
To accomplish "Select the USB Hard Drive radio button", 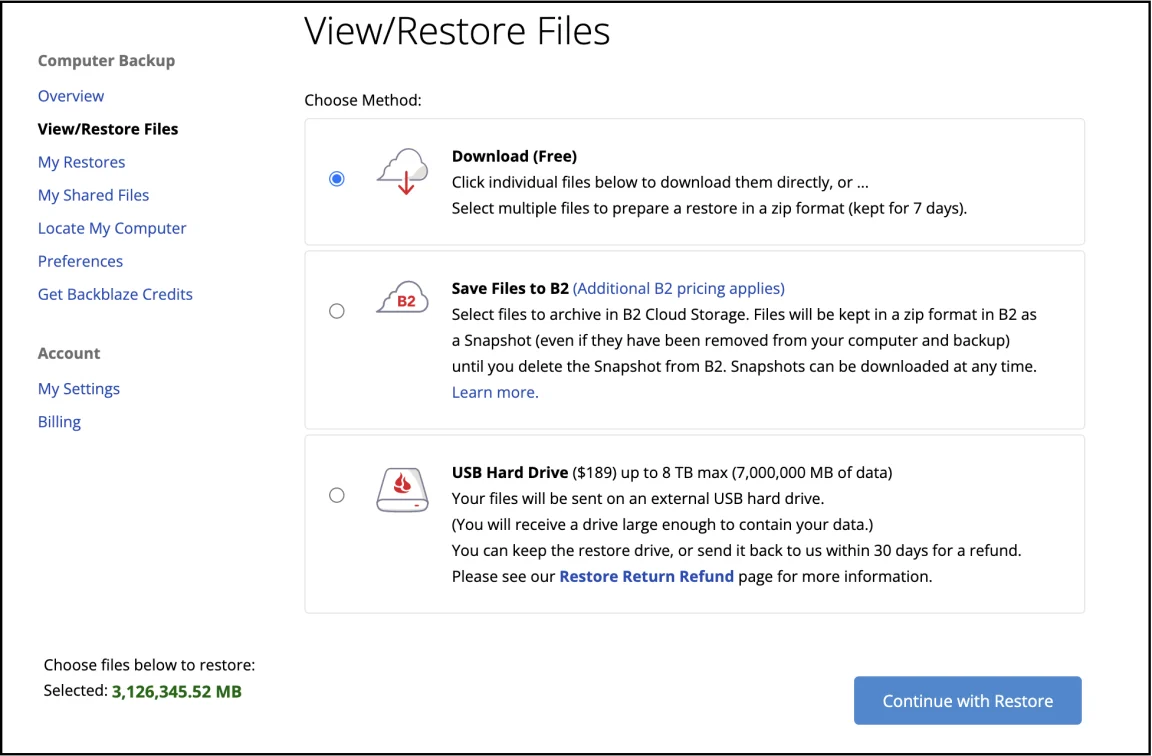I will tap(336, 495).
